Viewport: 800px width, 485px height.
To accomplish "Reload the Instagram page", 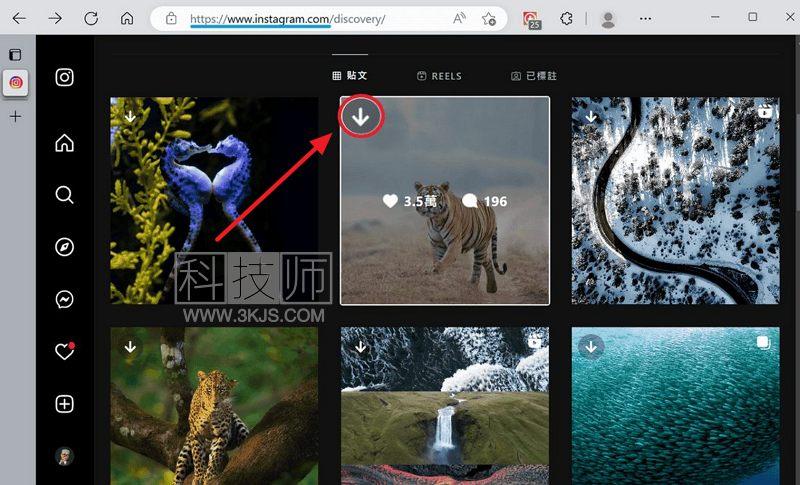I will click(91, 19).
